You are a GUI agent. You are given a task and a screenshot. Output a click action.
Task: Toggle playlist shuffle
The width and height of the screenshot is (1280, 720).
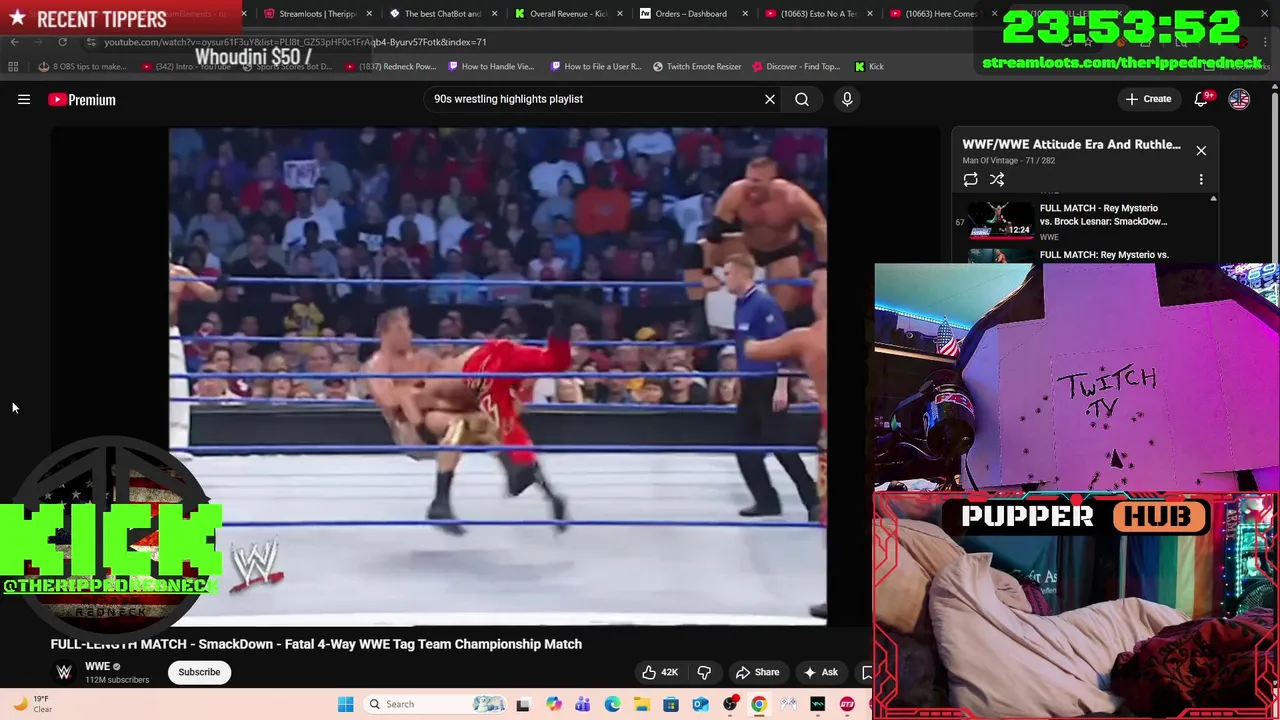[x=997, y=179]
